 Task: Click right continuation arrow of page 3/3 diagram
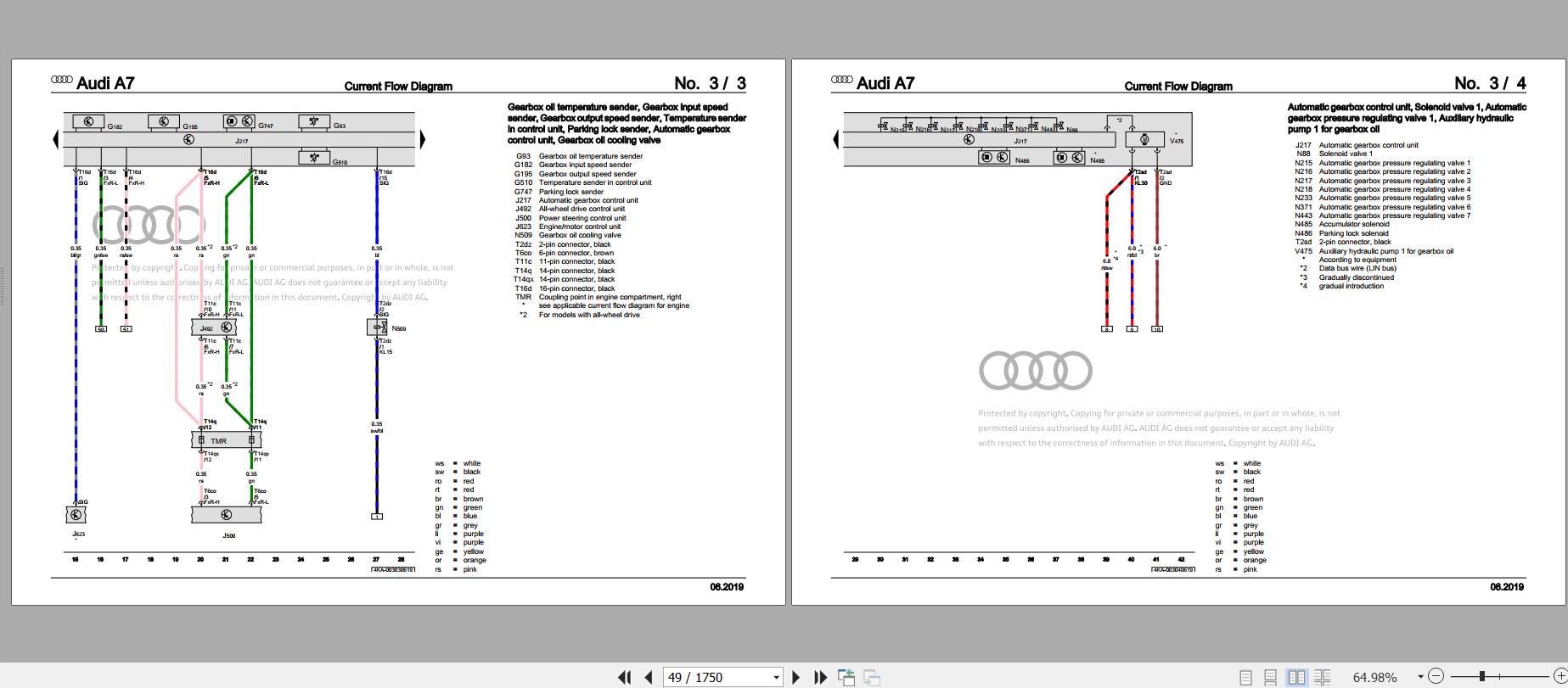click(x=422, y=139)
